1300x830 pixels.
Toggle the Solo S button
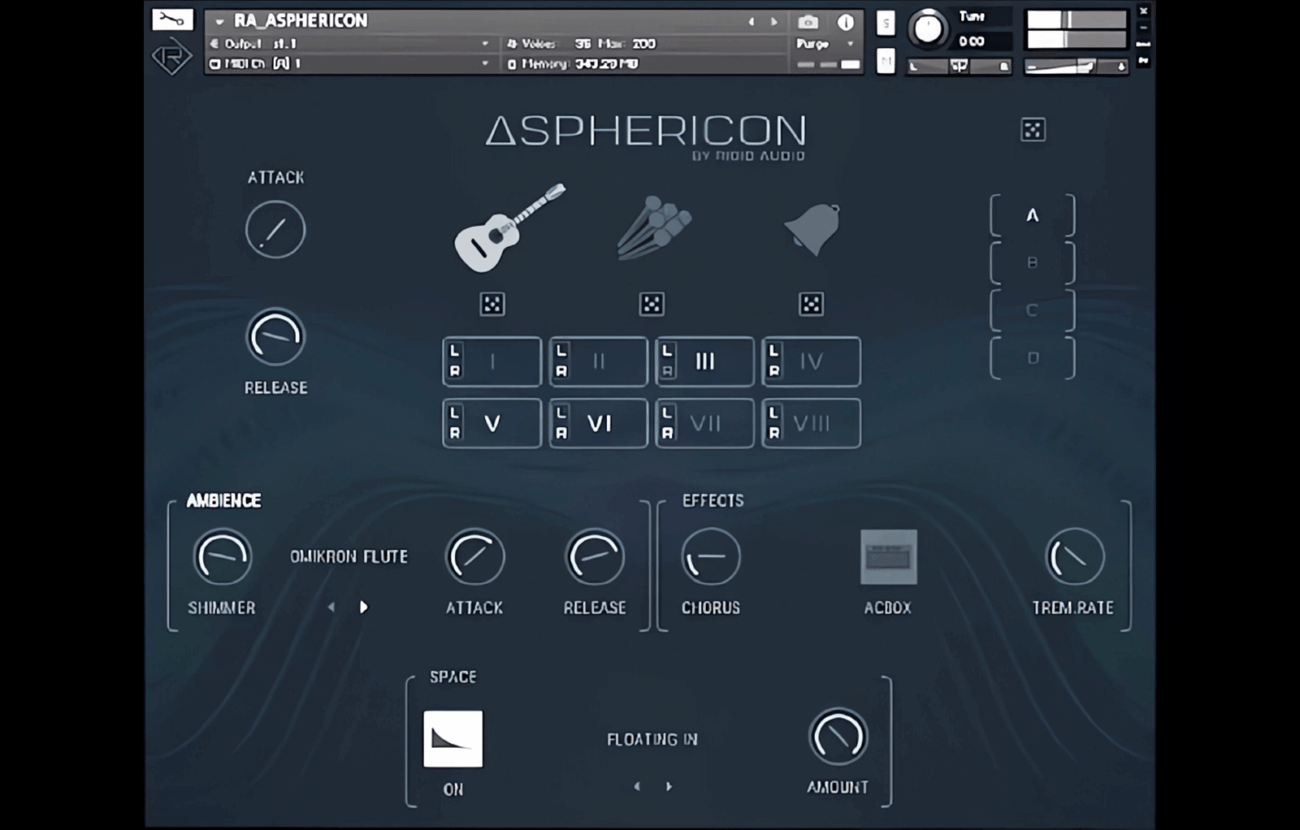tap(886, 24)
